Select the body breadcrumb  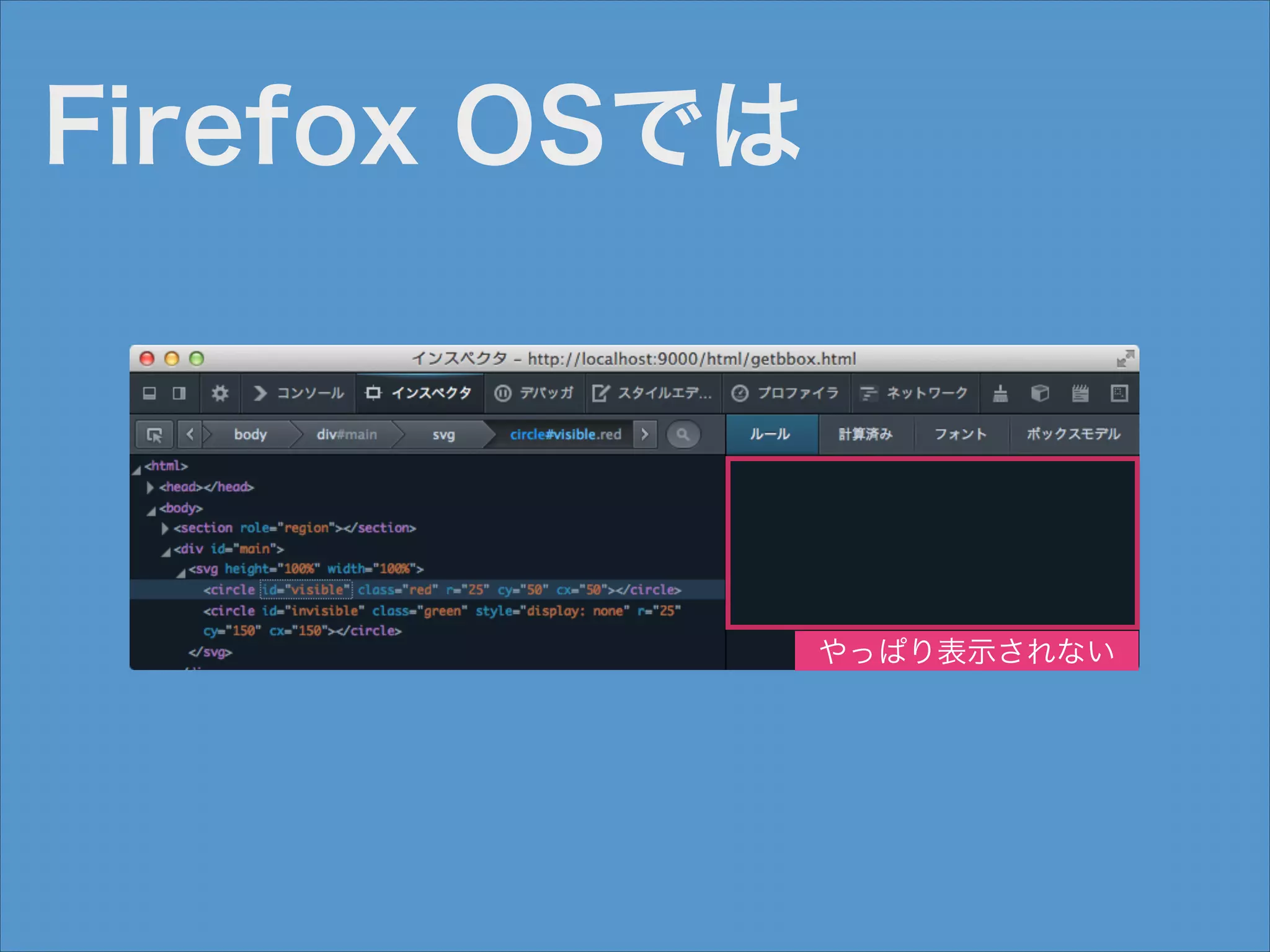pyautogui.click(x=251, y=434)
